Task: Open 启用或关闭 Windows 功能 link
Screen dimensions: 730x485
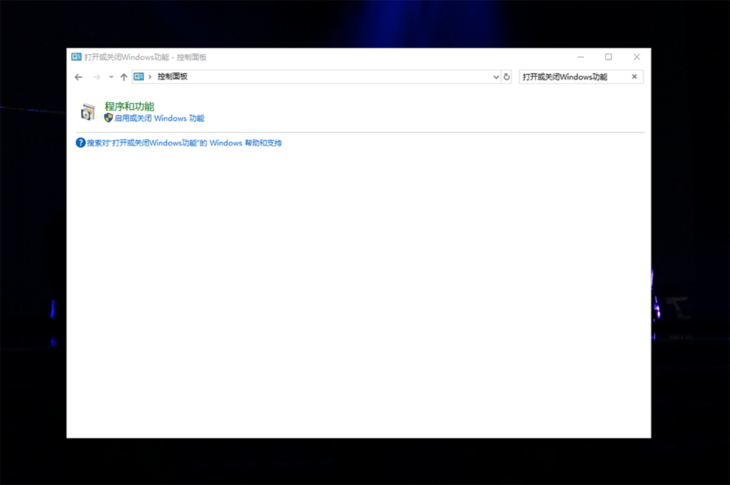Action: (159, 118)
